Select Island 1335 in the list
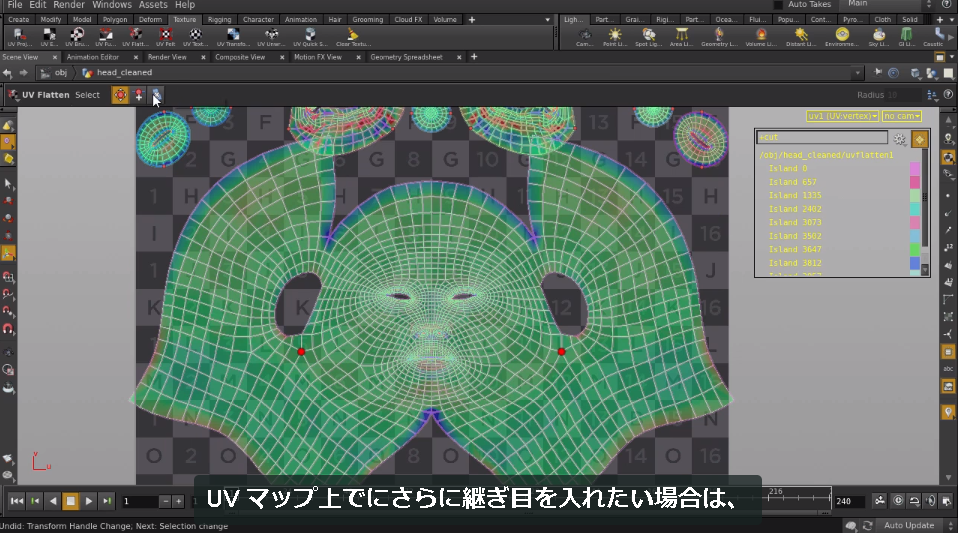 point(795,196)
